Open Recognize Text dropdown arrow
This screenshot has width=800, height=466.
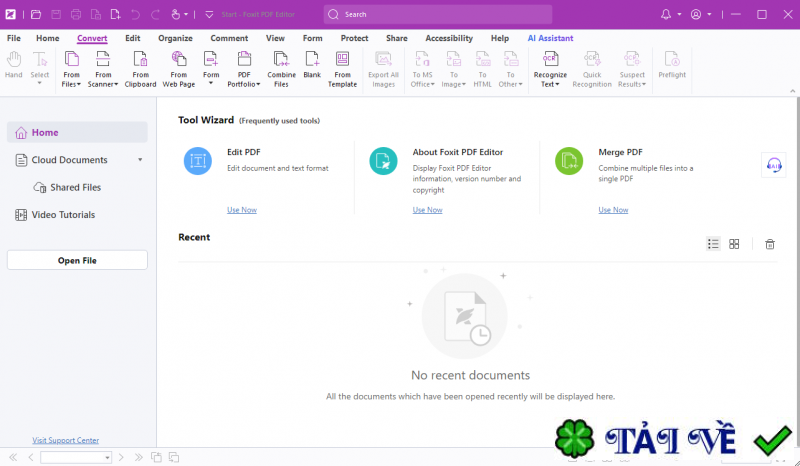click(x=557, y=84)
